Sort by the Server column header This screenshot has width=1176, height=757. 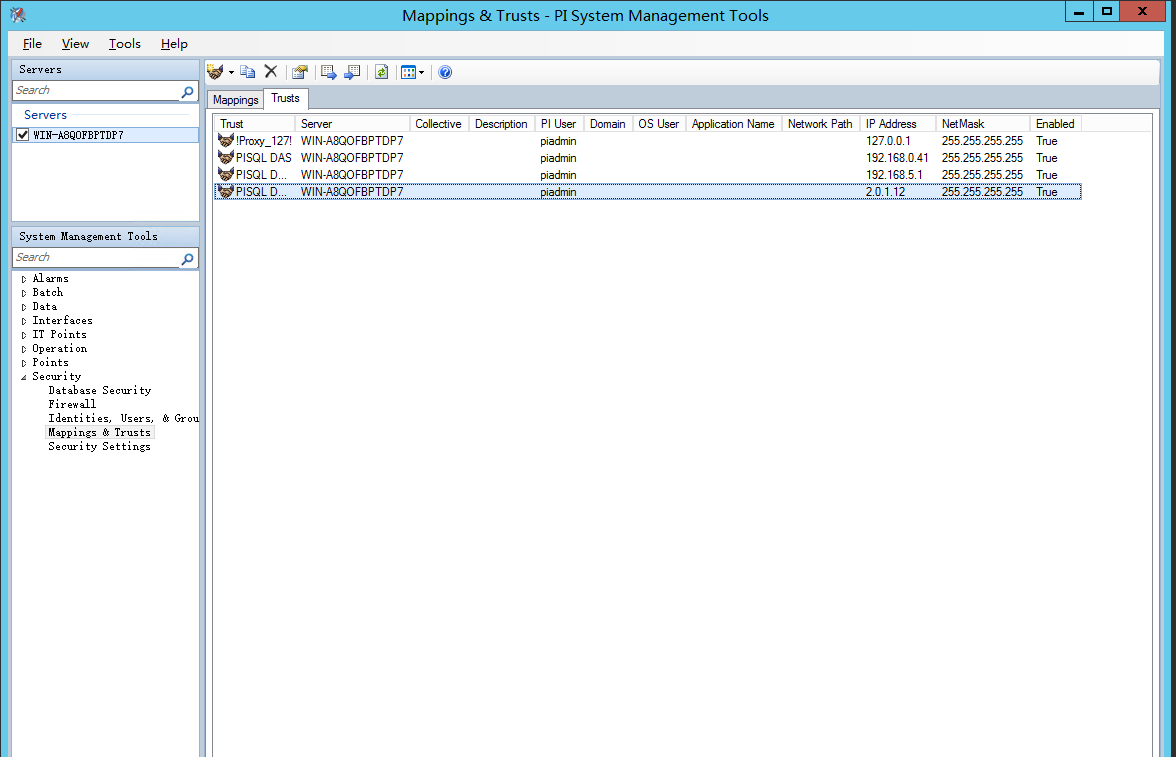click(352, 124)
